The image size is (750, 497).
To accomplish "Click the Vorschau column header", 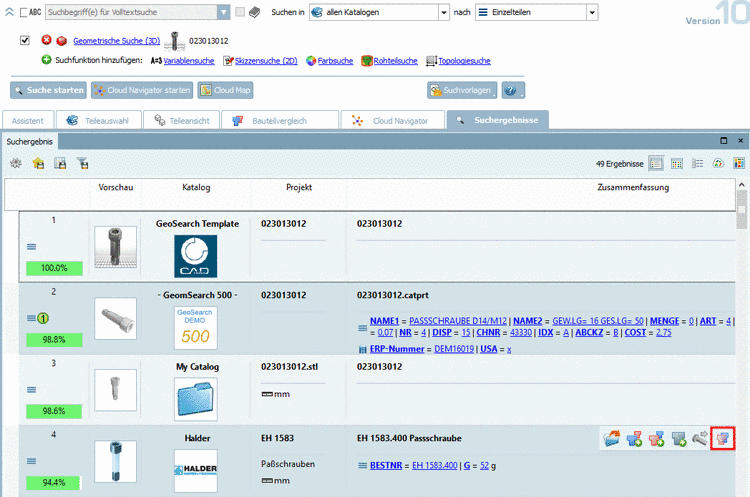I will pyautogui.click(x=116, y=188).
